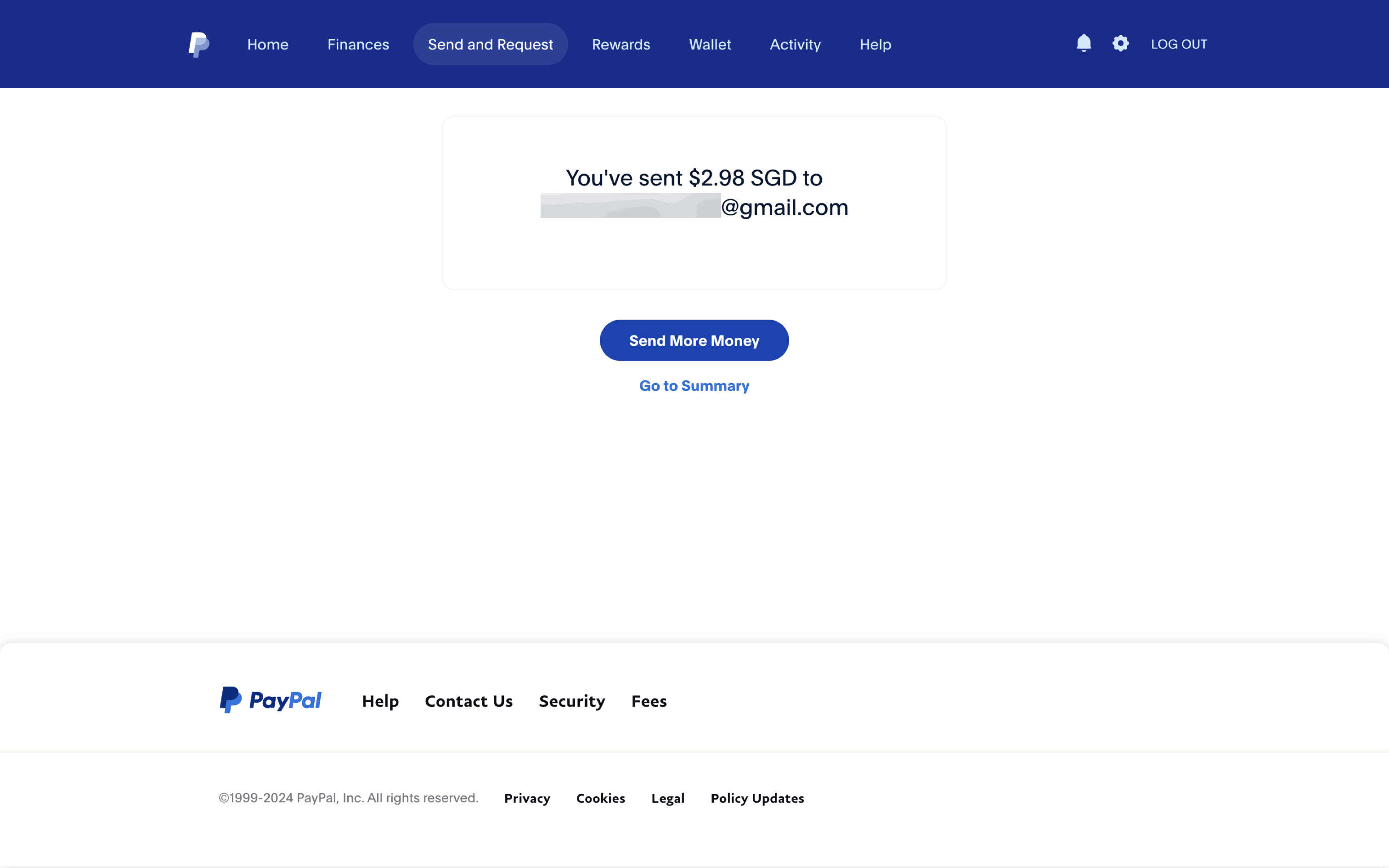The image size is (1389, 868).
Task: Go to the Home tab
Action: [267, 44]
